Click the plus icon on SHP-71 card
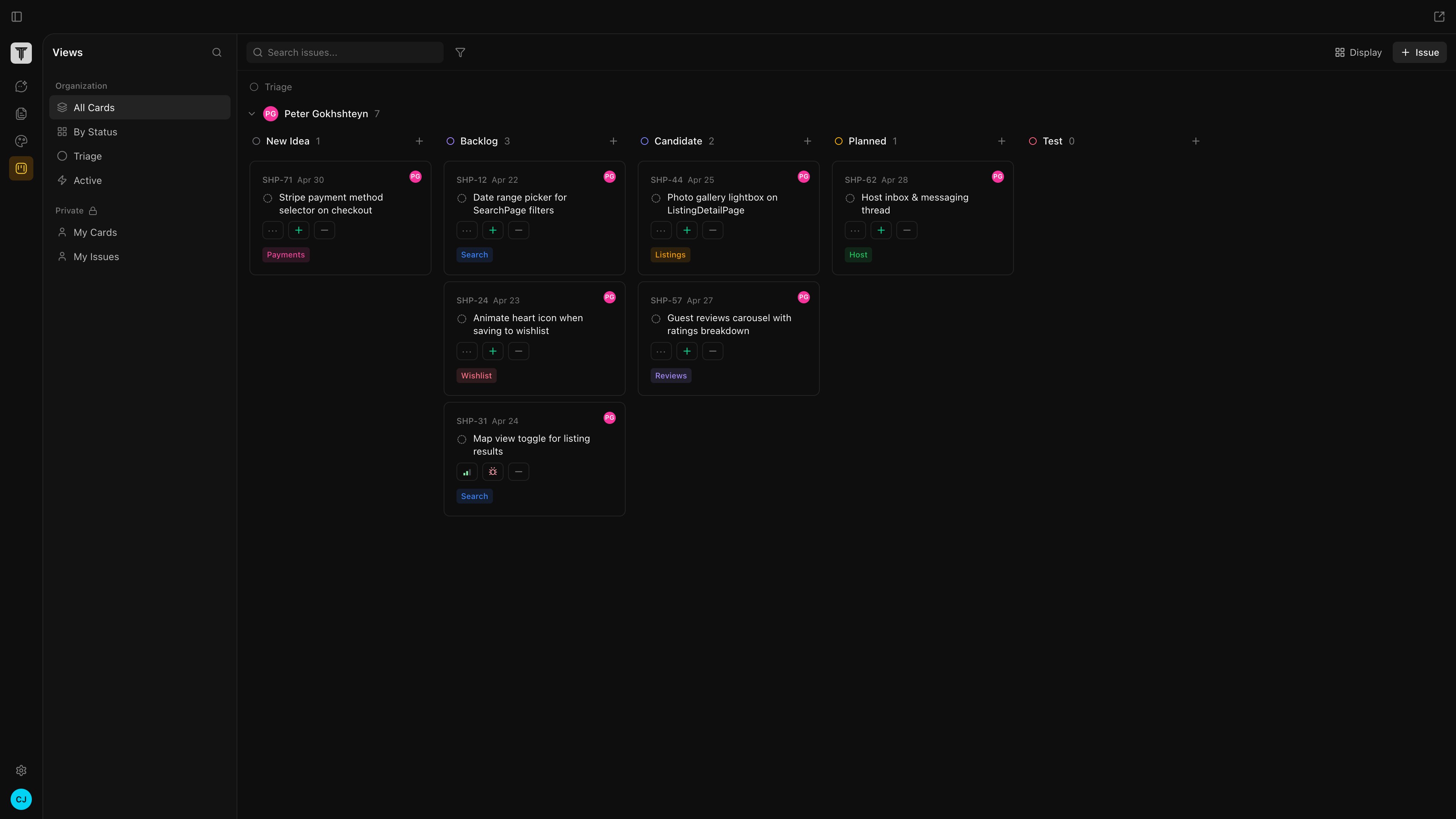 [298, 231]
